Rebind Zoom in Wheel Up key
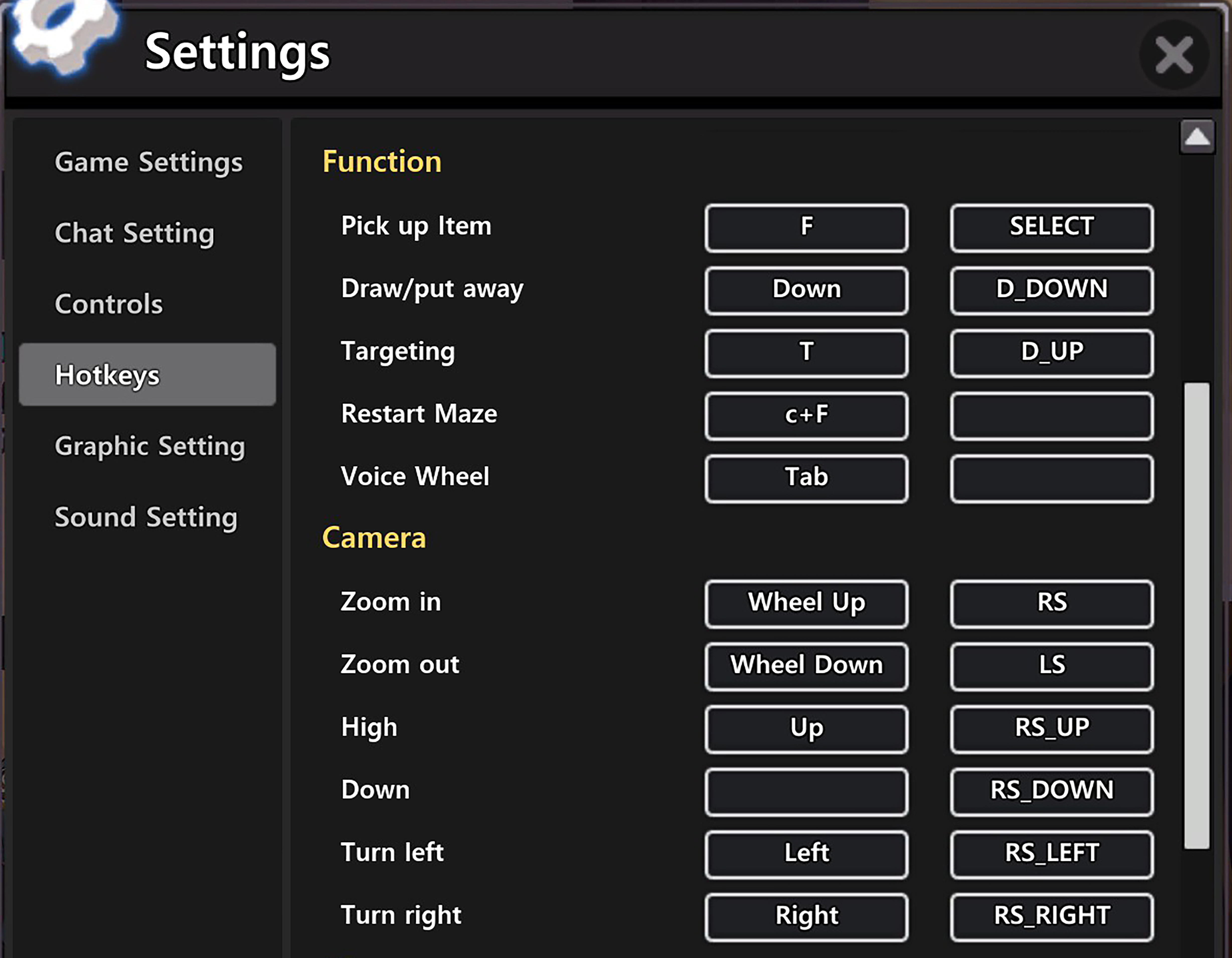 [806, 603]
